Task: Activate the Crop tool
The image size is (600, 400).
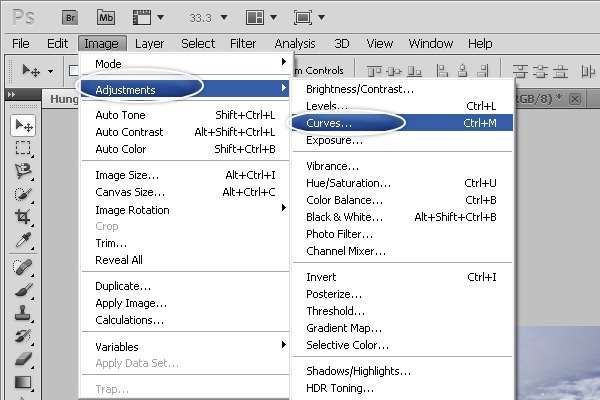Action: (x=23, y=217)
